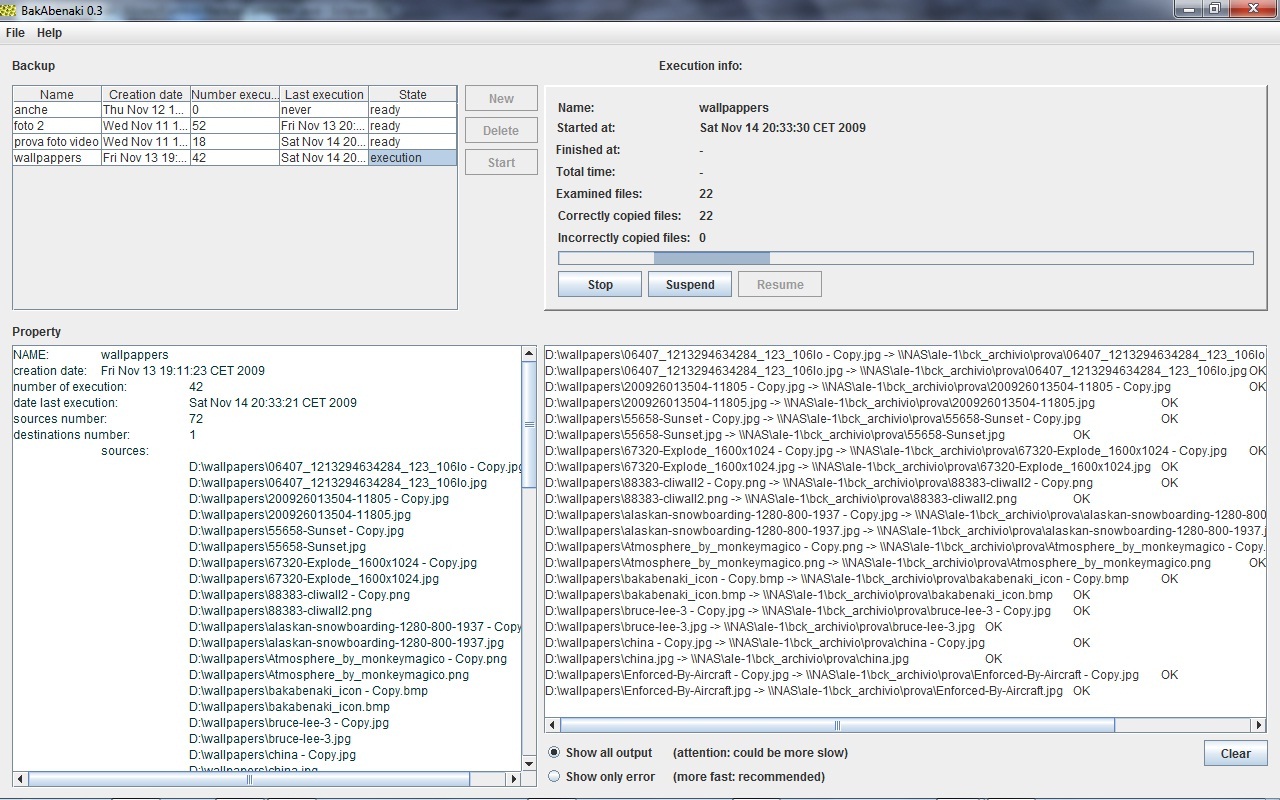Select the 'foto 2' backup row

(235, 126)
